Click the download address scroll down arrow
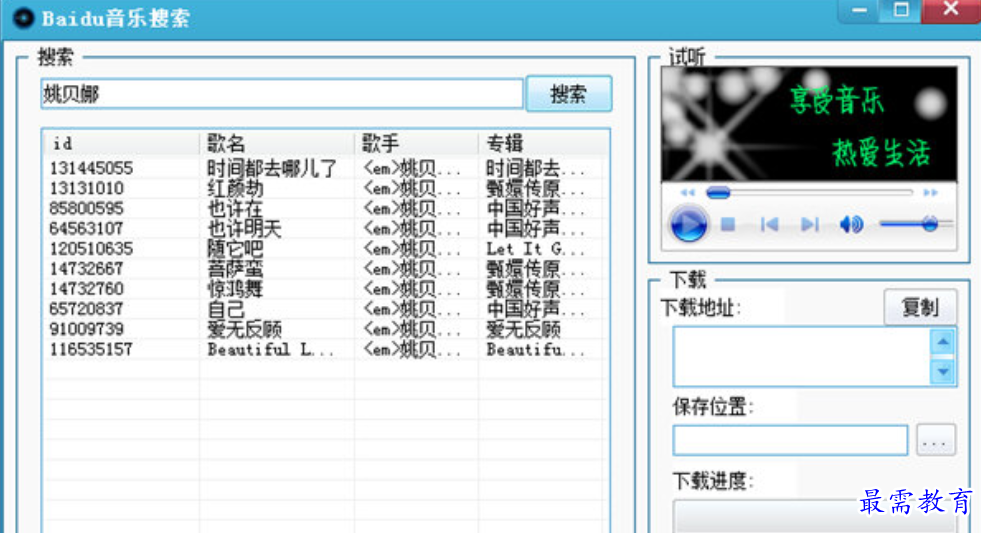The height and width of the screenshot is (533, 981). (x=943, y=372)
